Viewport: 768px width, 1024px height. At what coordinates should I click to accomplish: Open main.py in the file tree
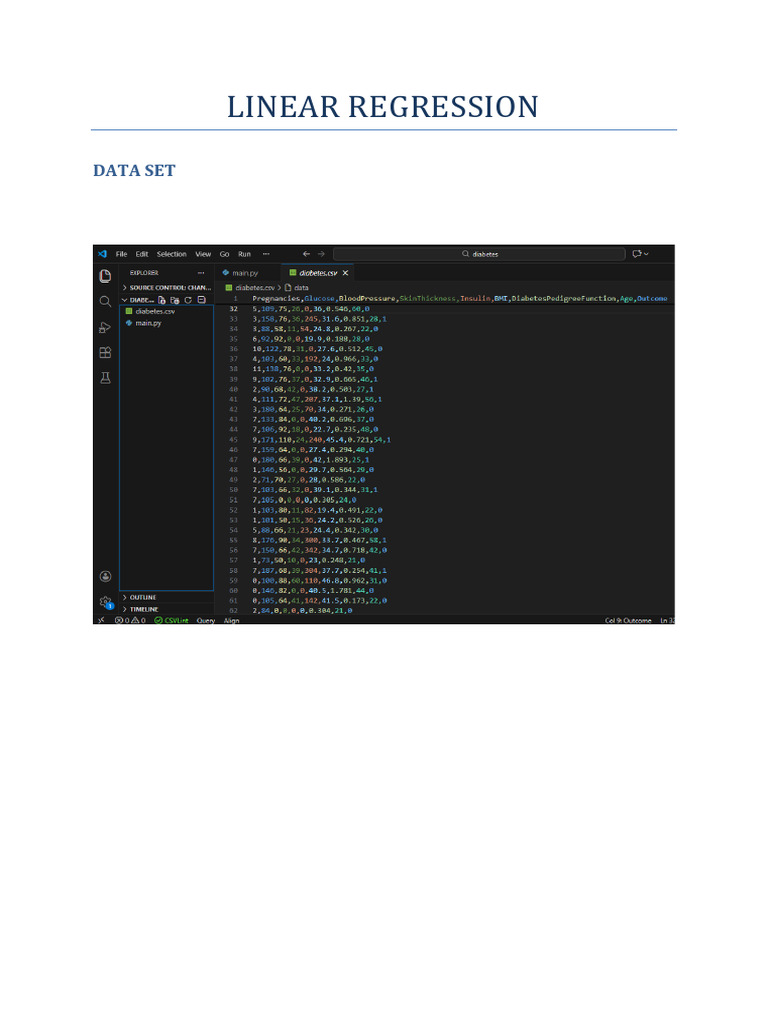pos(148,323)
